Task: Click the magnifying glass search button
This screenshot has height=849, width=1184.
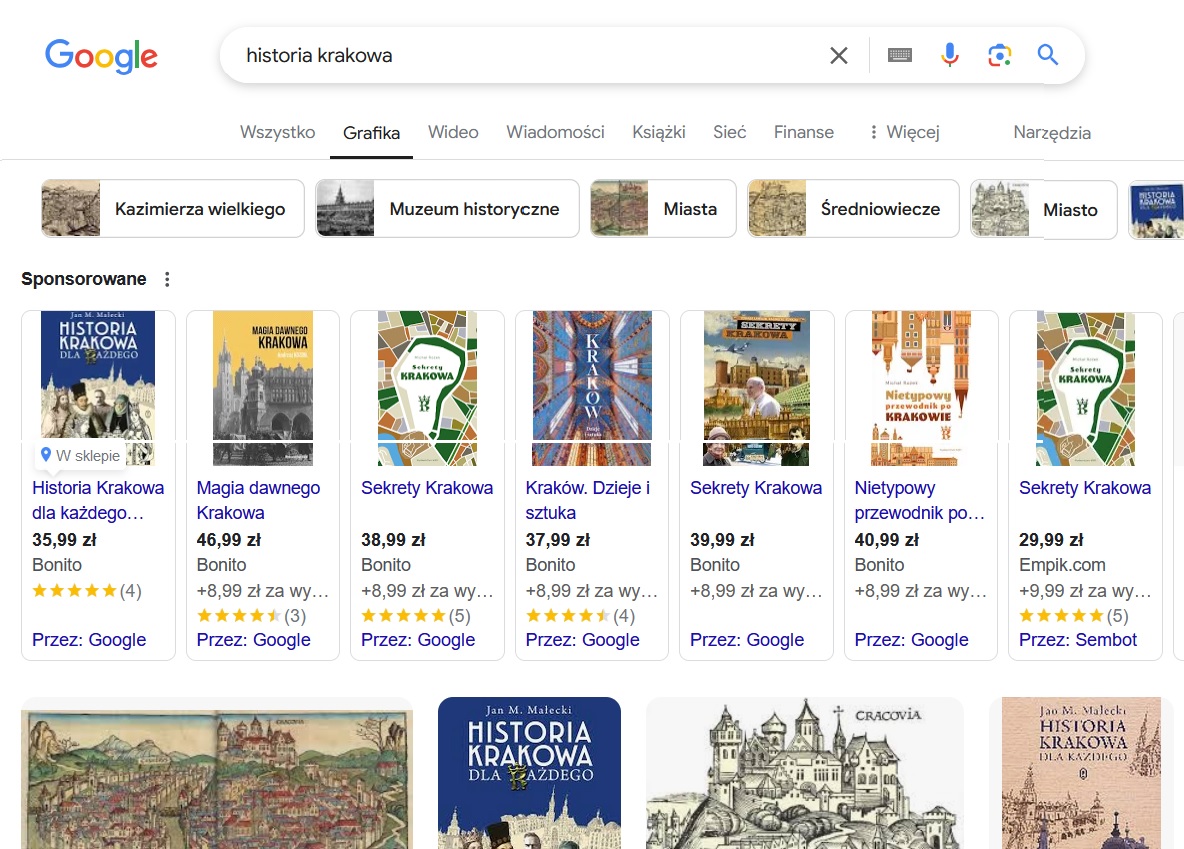Action: point(1047,55)
